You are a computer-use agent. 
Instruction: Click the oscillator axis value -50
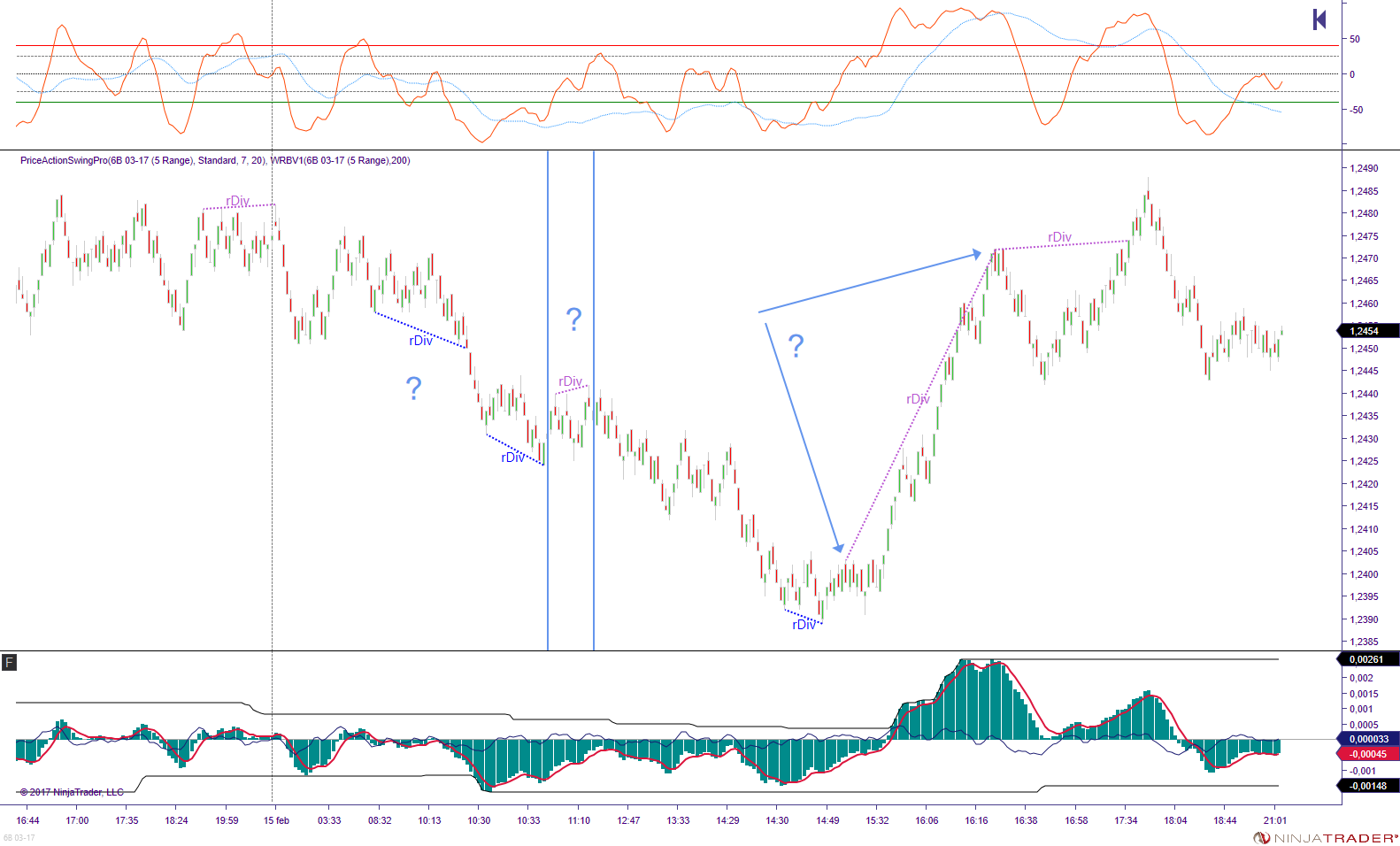point(1357,110)
